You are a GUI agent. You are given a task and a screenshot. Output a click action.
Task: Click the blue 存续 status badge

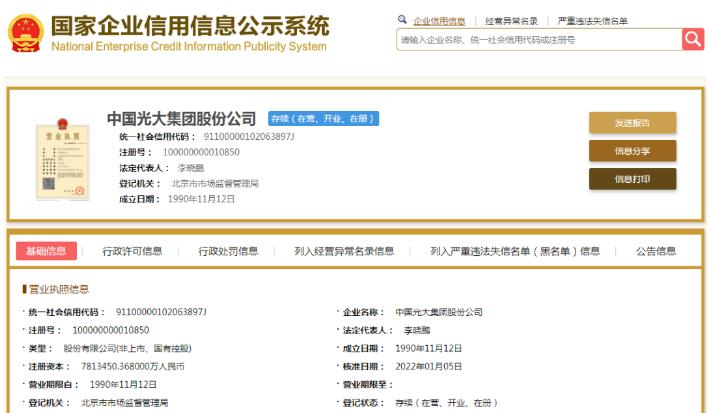(323, 118)
